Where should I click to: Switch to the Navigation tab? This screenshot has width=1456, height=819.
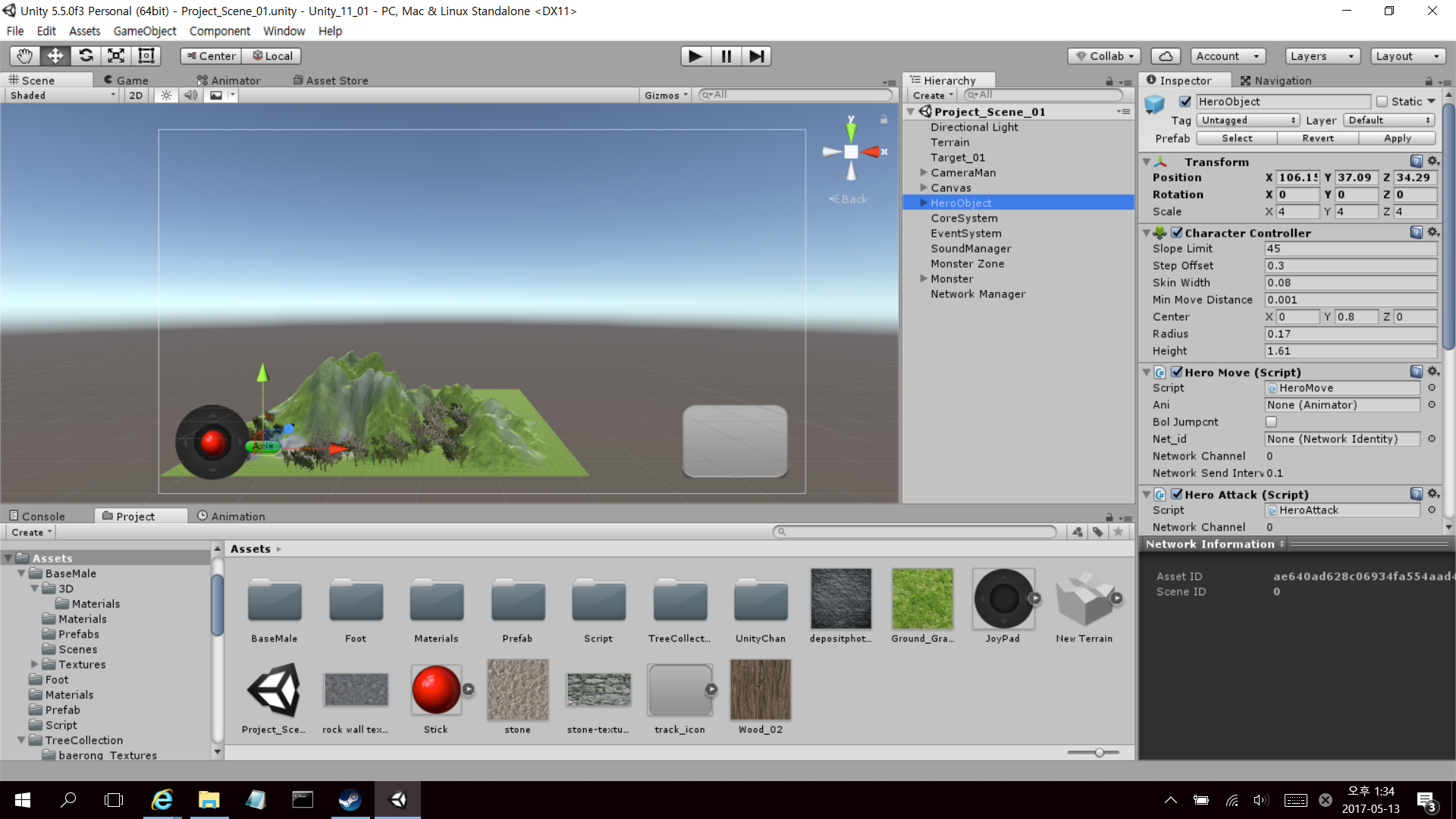[1276, 80]
